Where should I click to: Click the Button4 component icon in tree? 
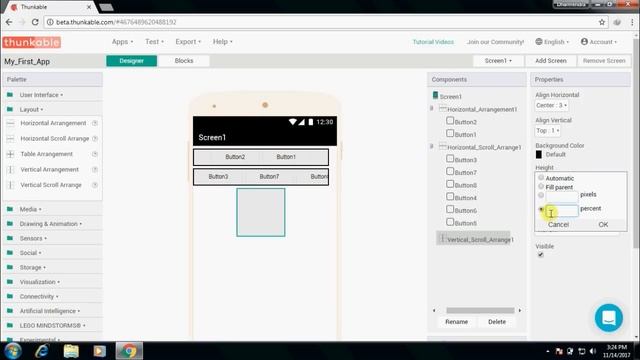[x=450, y=197]
